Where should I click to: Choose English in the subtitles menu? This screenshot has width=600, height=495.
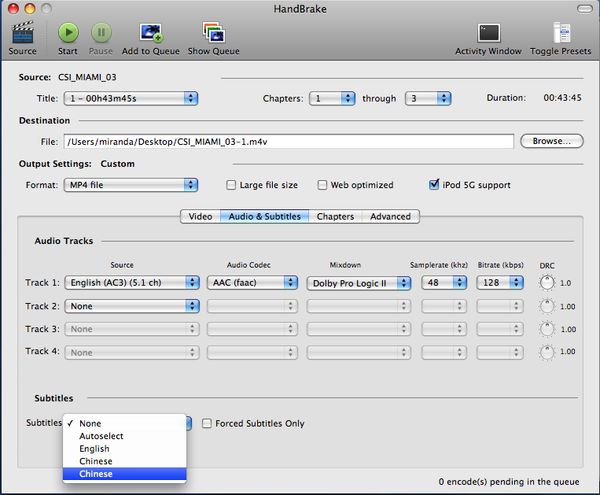pos(124,449)
